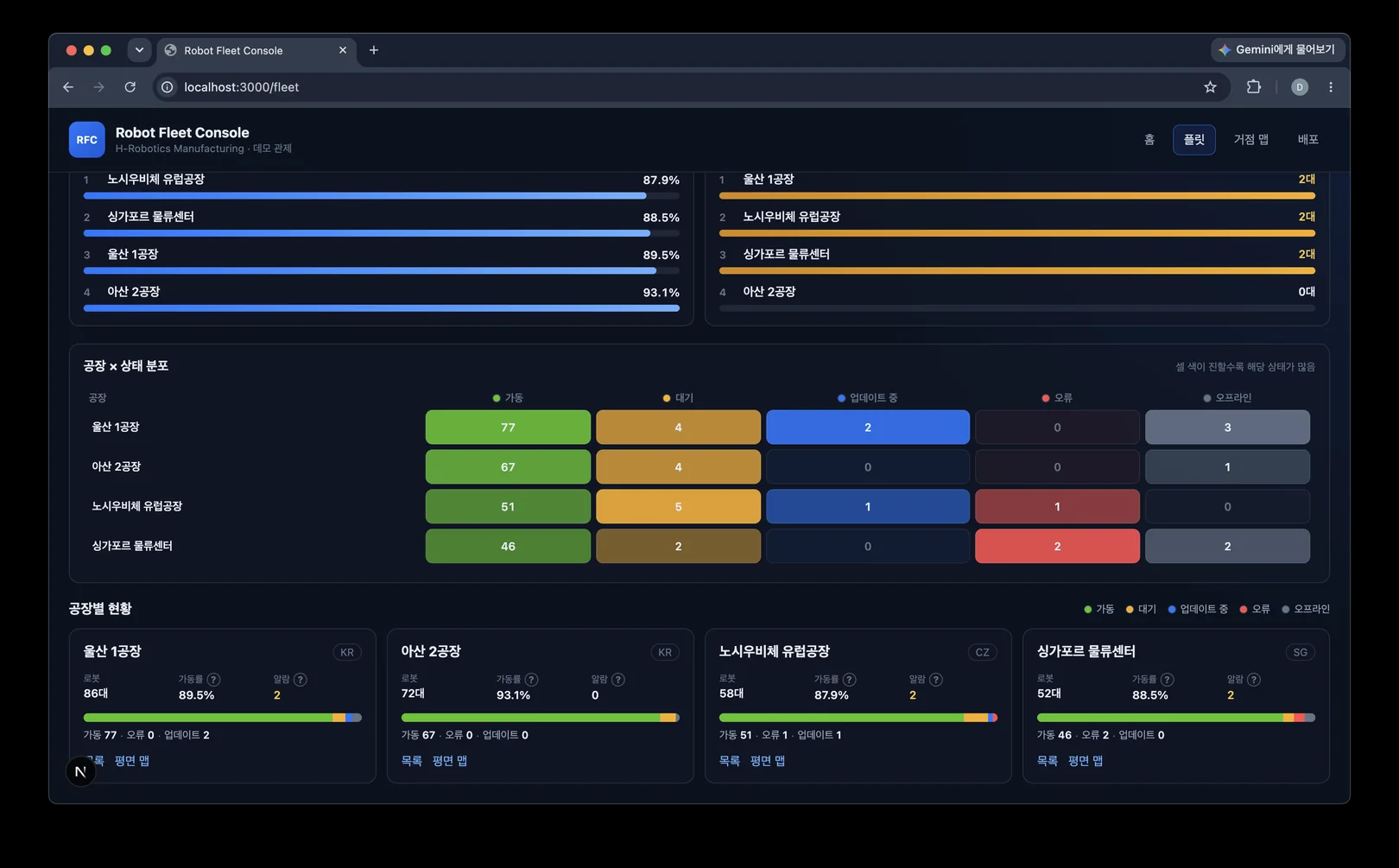Open 목록 link in 싱가포르 물류센터 card
1399x868 pixels.
[1048, 761]
